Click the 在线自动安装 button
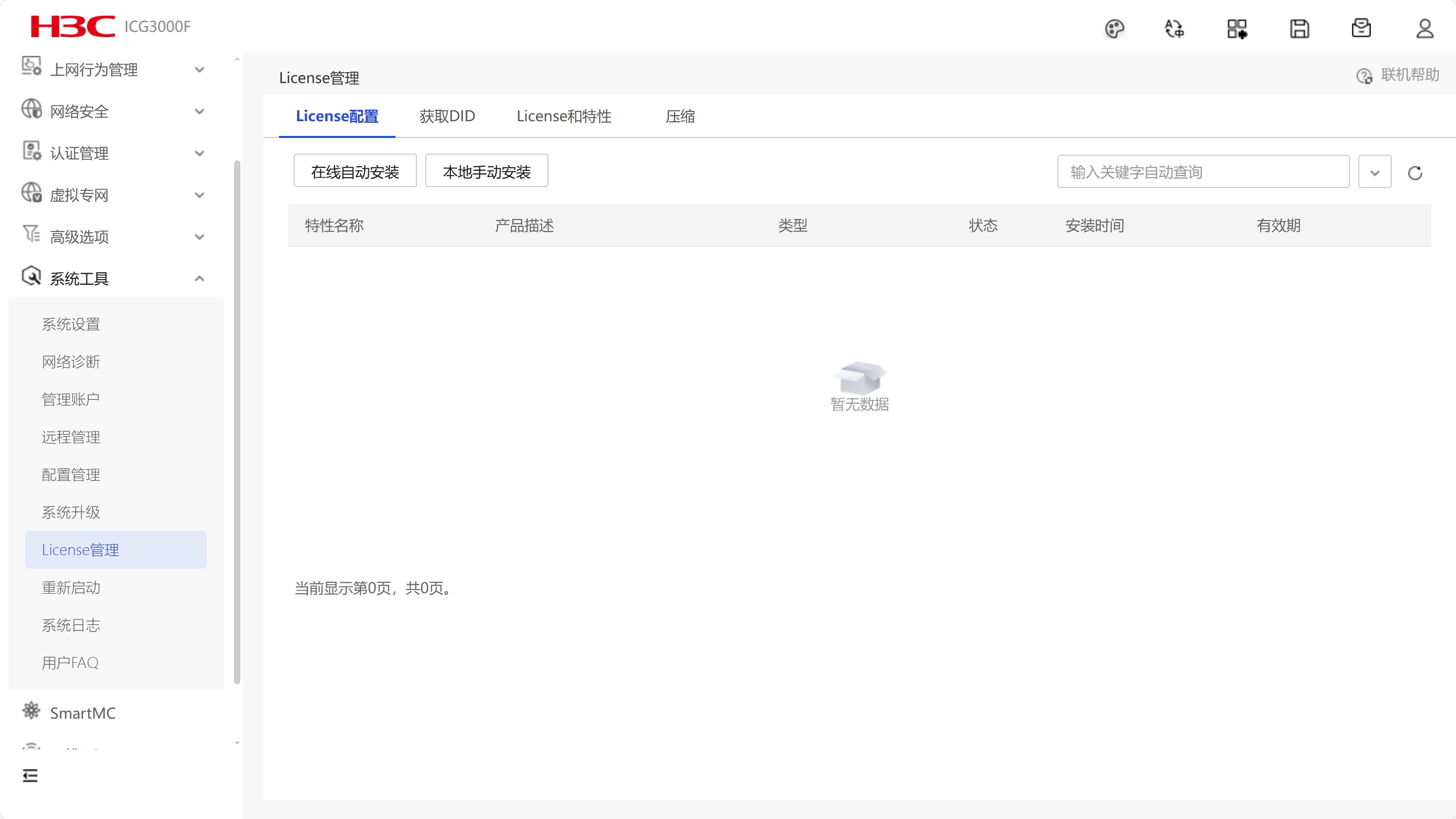The width and height of the screenshot is (1456, 819). [x=355, y=171]
